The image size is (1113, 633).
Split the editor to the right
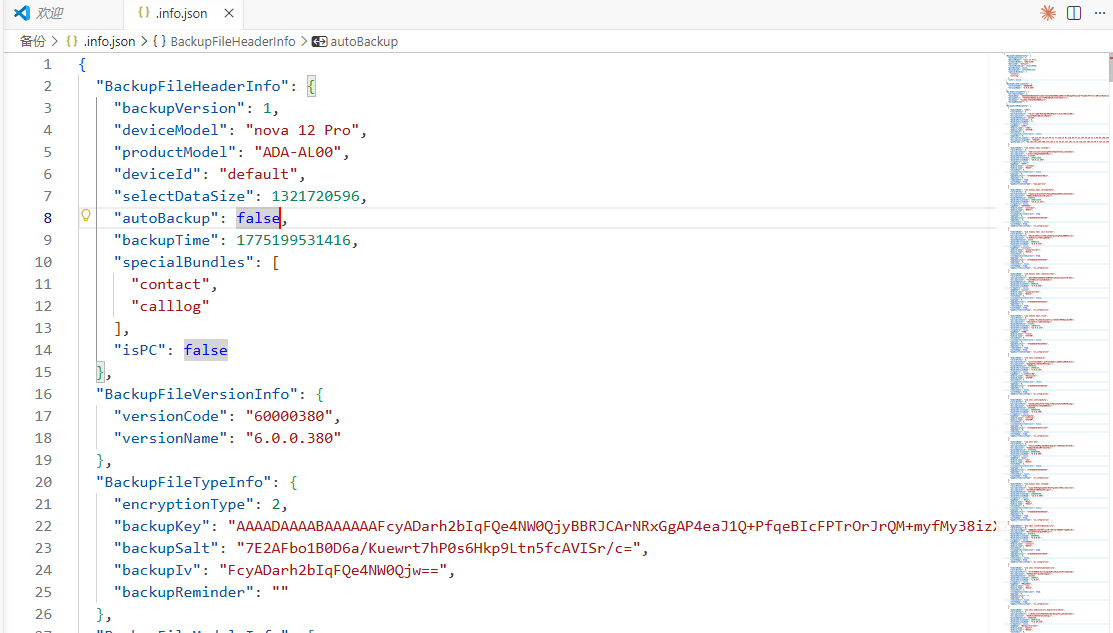[1074, 13]
